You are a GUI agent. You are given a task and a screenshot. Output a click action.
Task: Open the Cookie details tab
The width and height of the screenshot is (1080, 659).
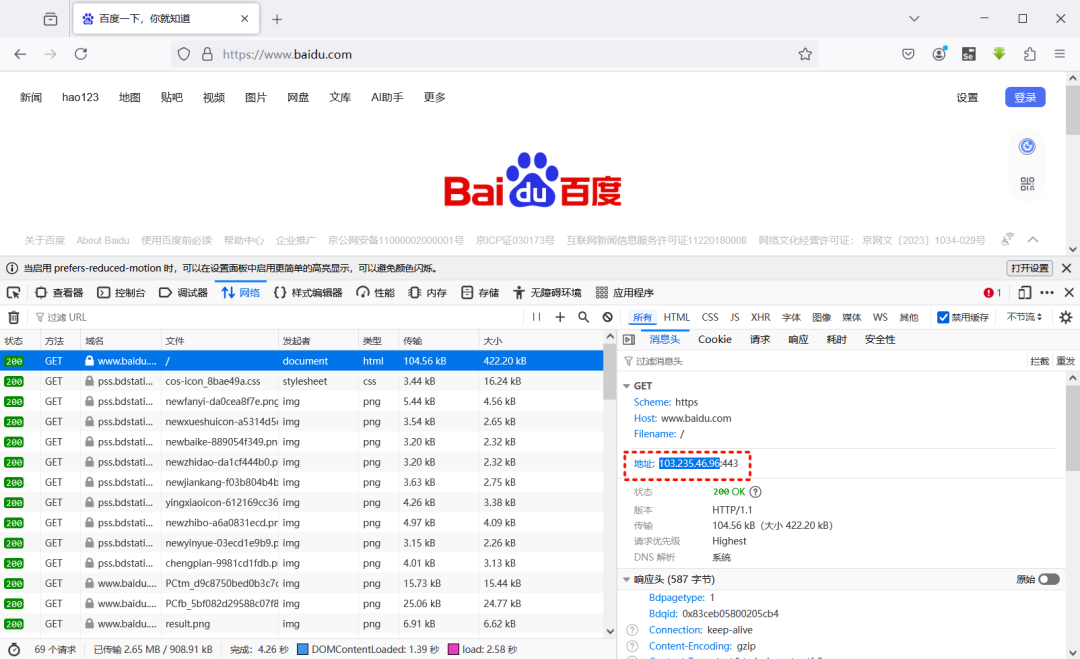click(715, 339)
